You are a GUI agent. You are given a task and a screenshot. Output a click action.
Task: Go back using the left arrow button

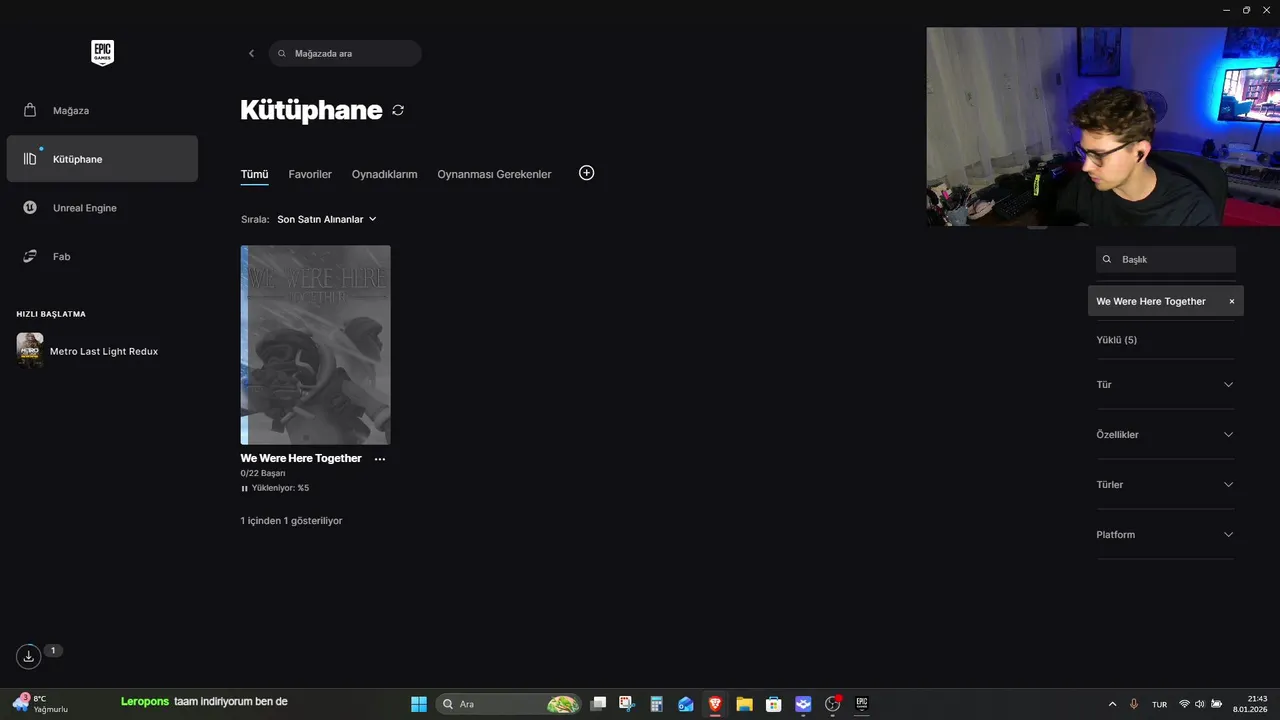(x=251, y=53)
